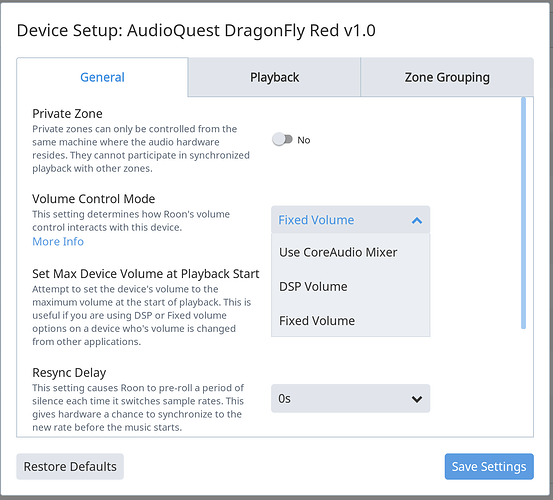Screen dimensions: 553x500
Task: Collapse Volume Control Mode list via up chevron
Action: [417, 221]
